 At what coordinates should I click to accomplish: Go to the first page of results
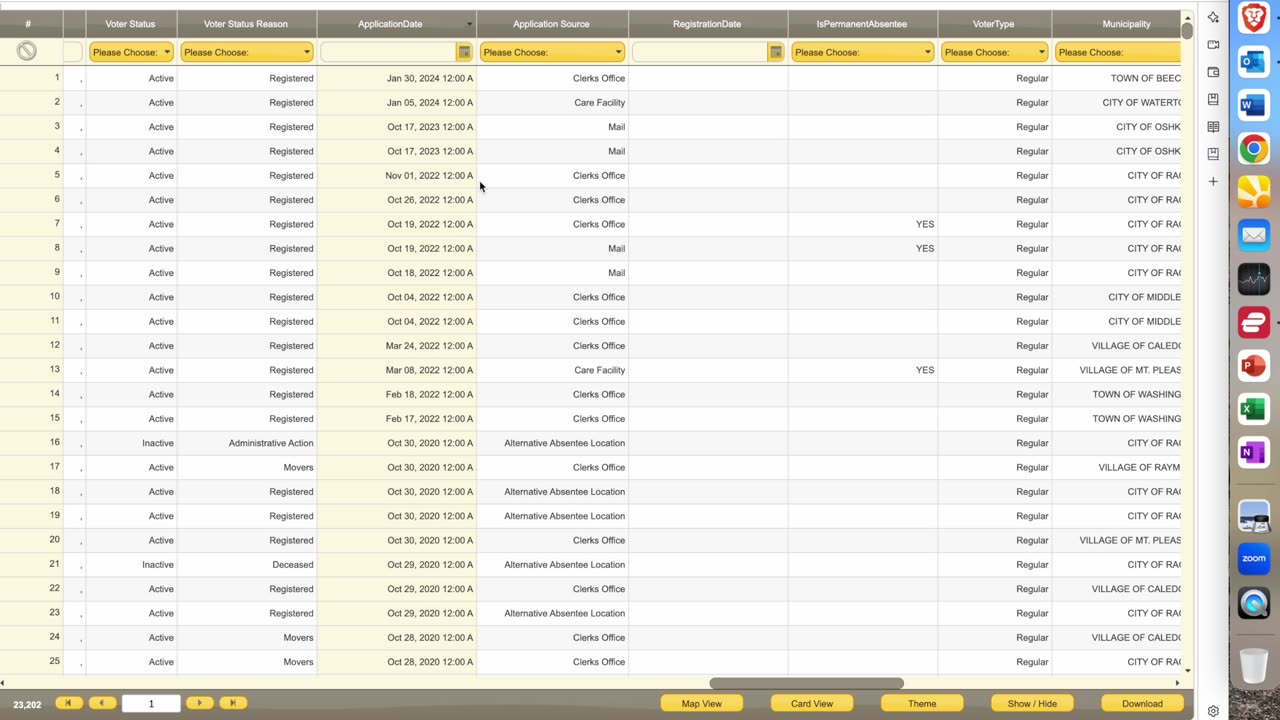69,703
